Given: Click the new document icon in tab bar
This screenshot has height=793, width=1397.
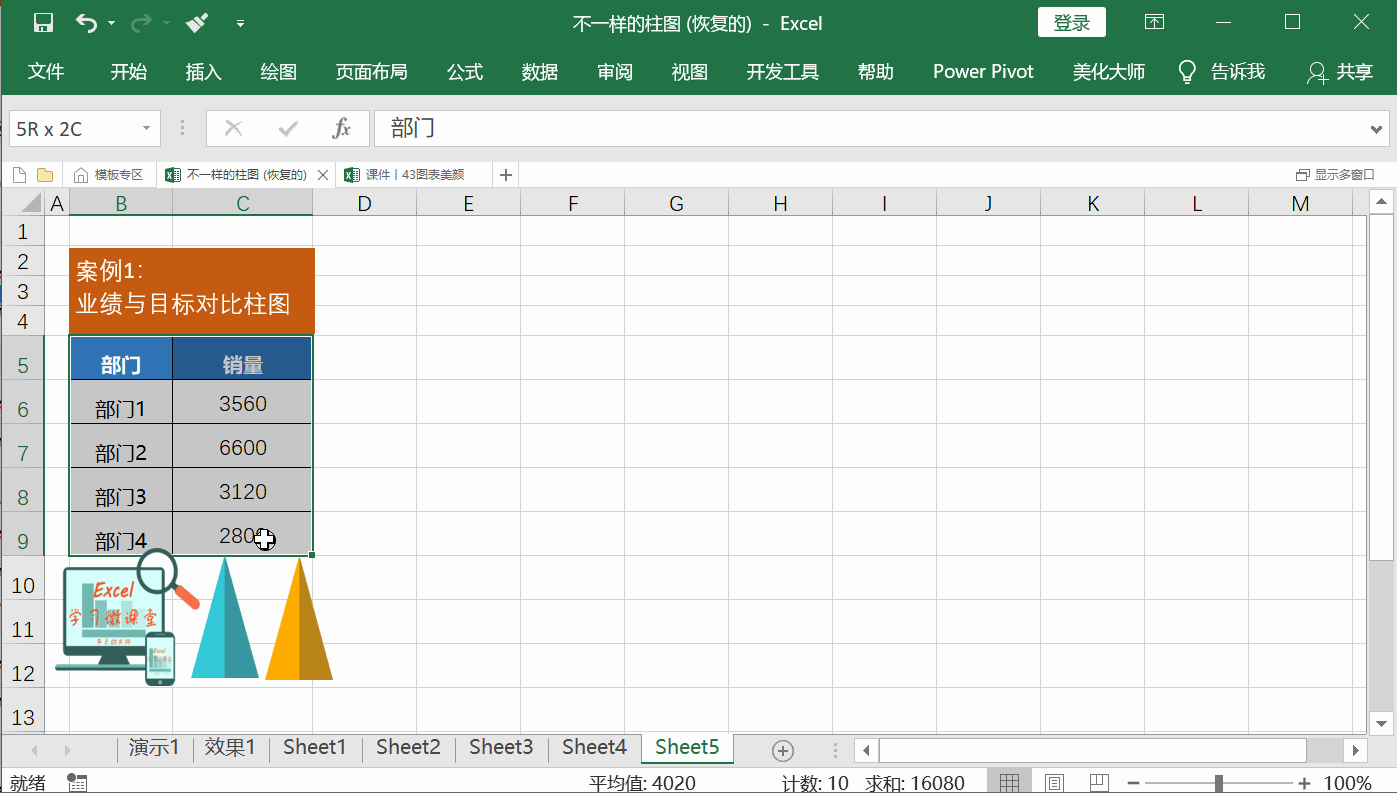Looking at the screenshot, I should click(x=19, y=175).
